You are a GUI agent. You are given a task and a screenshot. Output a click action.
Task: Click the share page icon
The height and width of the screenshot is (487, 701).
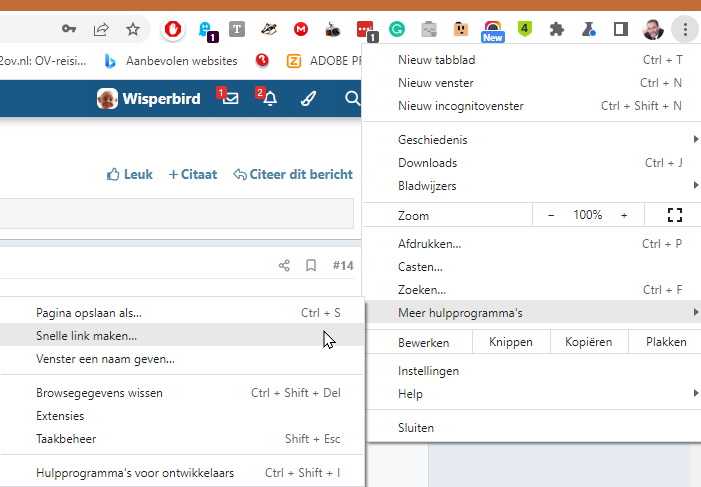[101, 29]
